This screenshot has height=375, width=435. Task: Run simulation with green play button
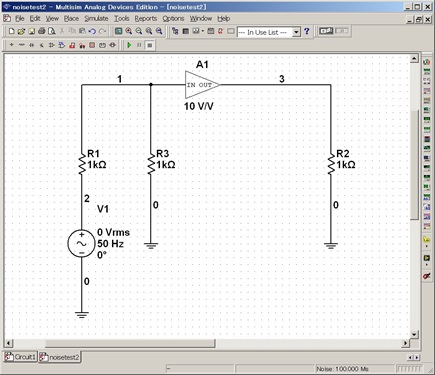[x=129, y=45]
